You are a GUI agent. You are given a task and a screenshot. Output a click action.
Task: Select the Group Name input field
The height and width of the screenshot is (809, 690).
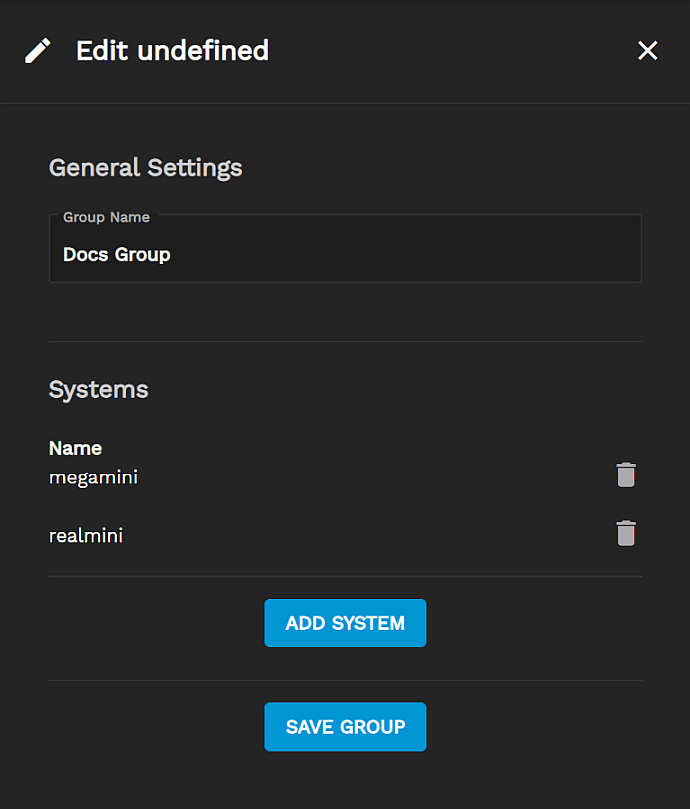pyautogui.click(x=345, y=248)
